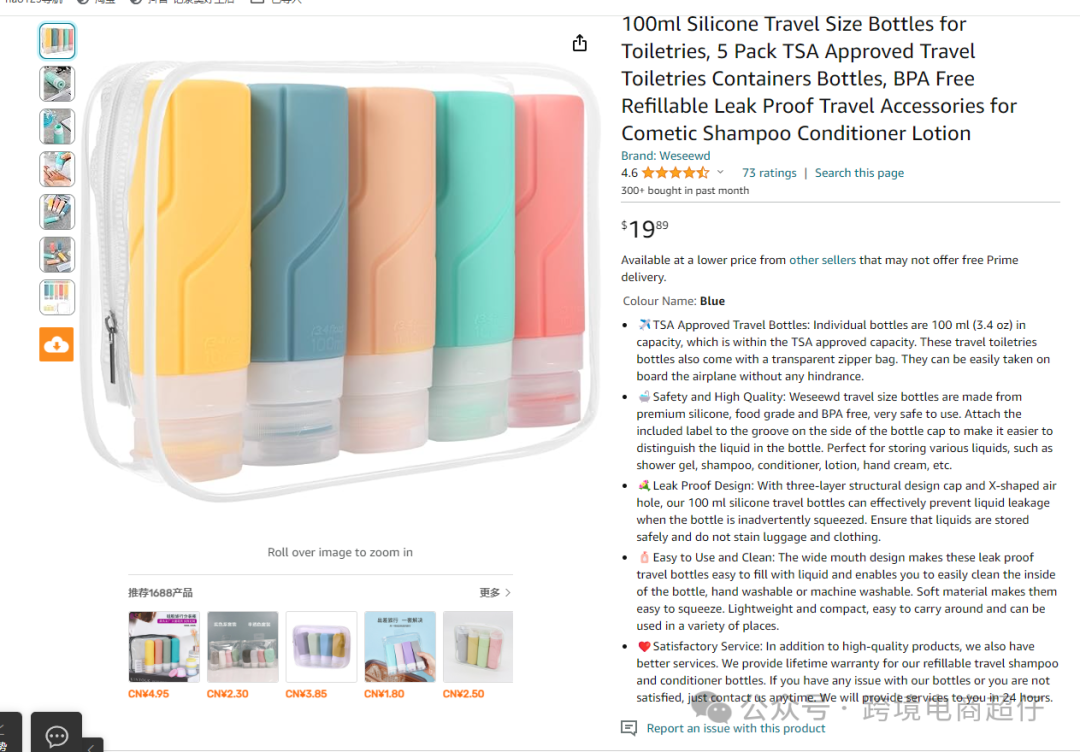Click the star rating icons
1080x752 pixels.
click(x=675, y=173)
